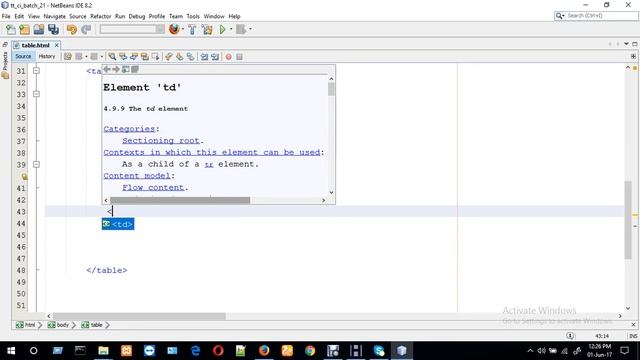This screenshot has width=640, height=360.
Task: Open the Windows Start menu
Action: click(x=11, y=351)
